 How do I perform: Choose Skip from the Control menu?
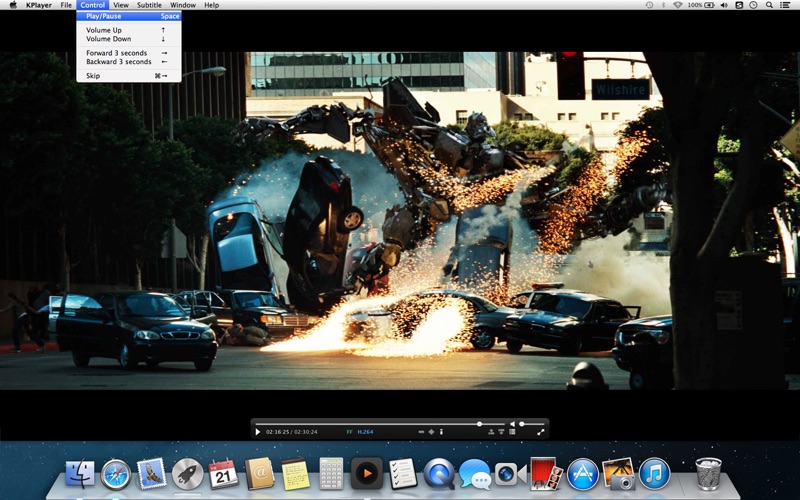pyautogui.click(x=129, y=76)
